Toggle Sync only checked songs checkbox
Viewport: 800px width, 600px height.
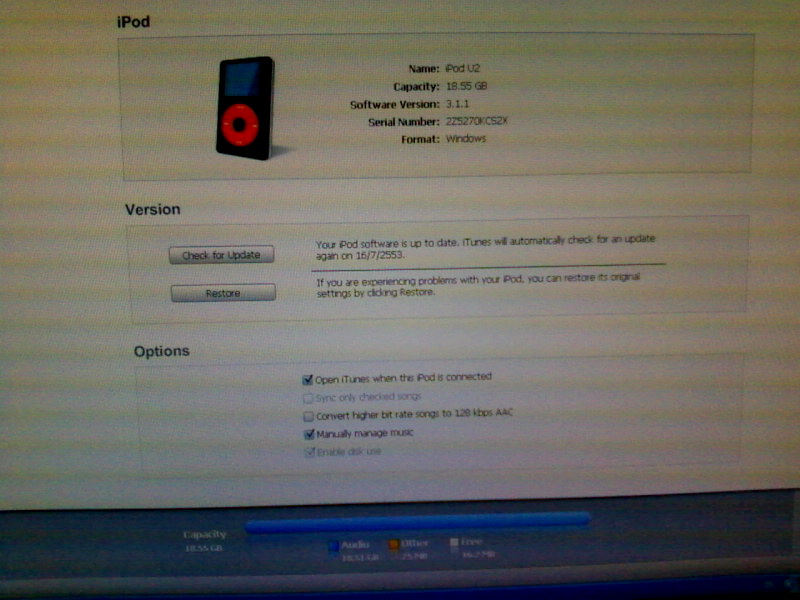[308, 397]
